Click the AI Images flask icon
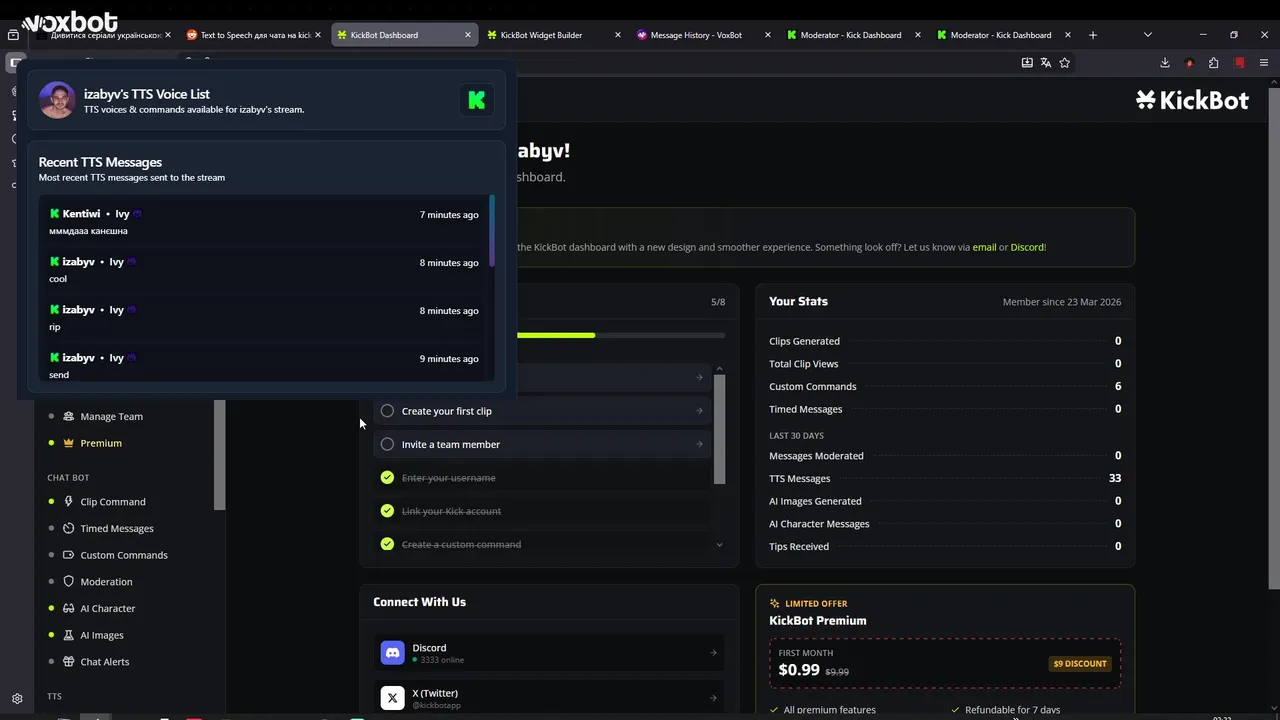 tap(68, 635)
